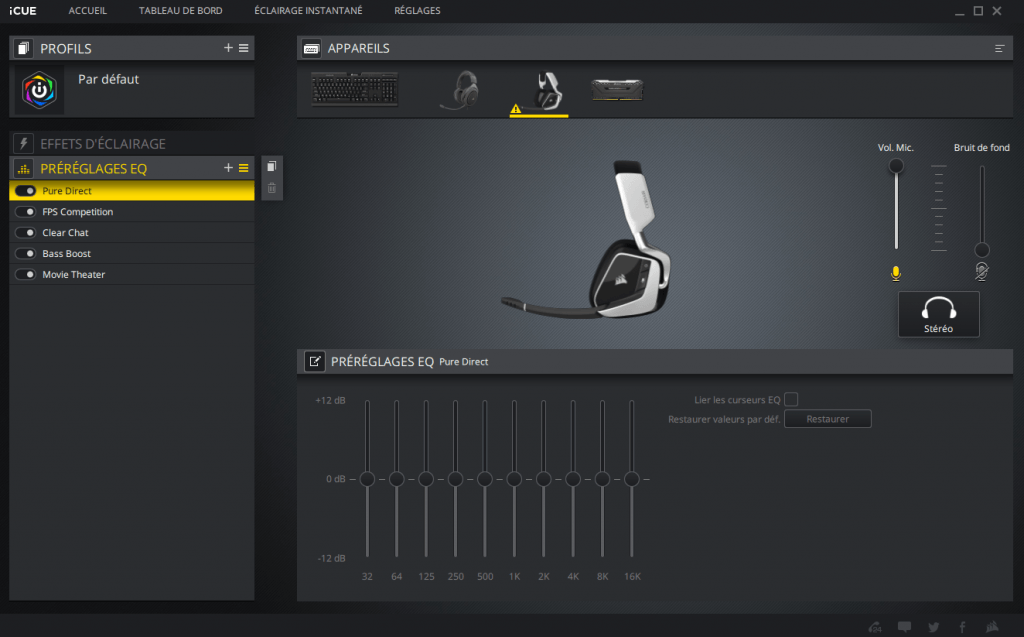
Task: Click the 16K EQ slider handle
Action: pos(632,479)
